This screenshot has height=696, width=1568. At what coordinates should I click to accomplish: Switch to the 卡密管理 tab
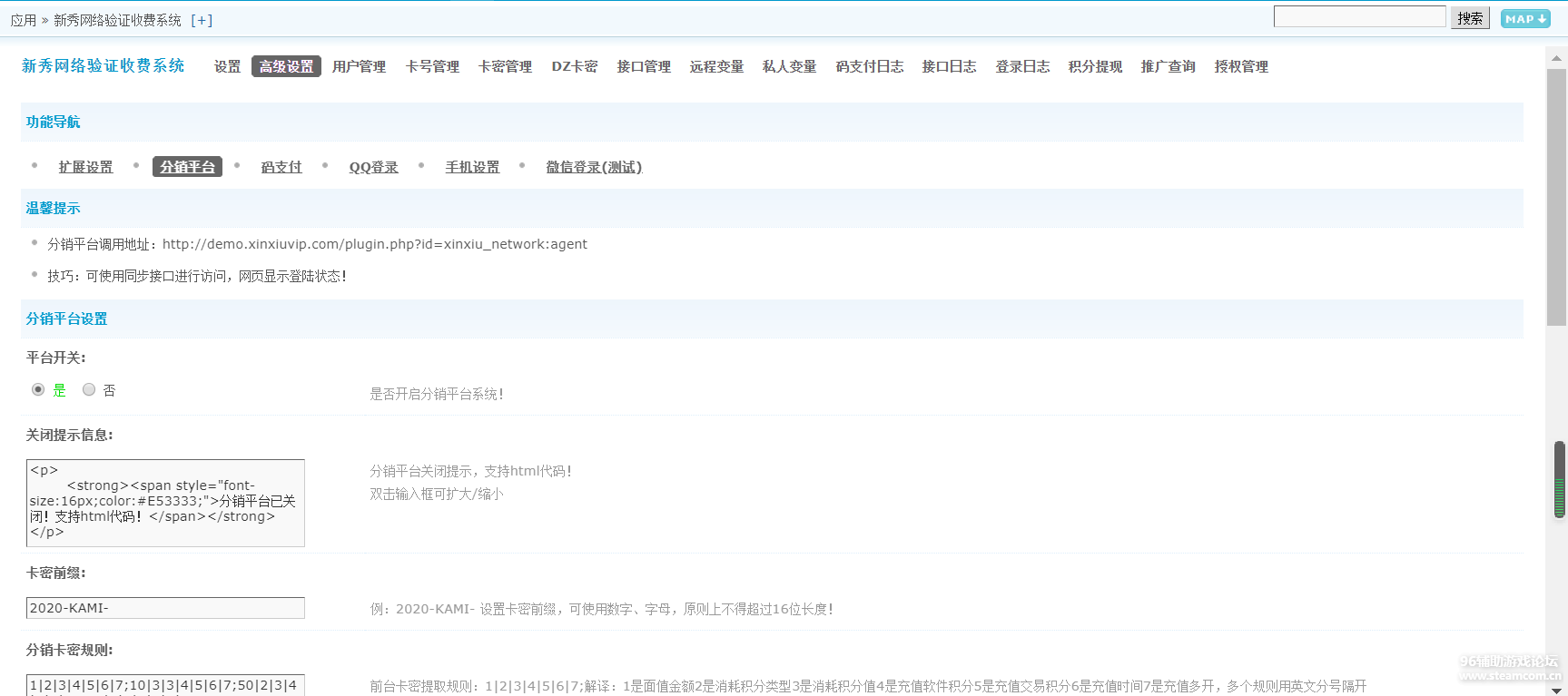tap(505, 66)
